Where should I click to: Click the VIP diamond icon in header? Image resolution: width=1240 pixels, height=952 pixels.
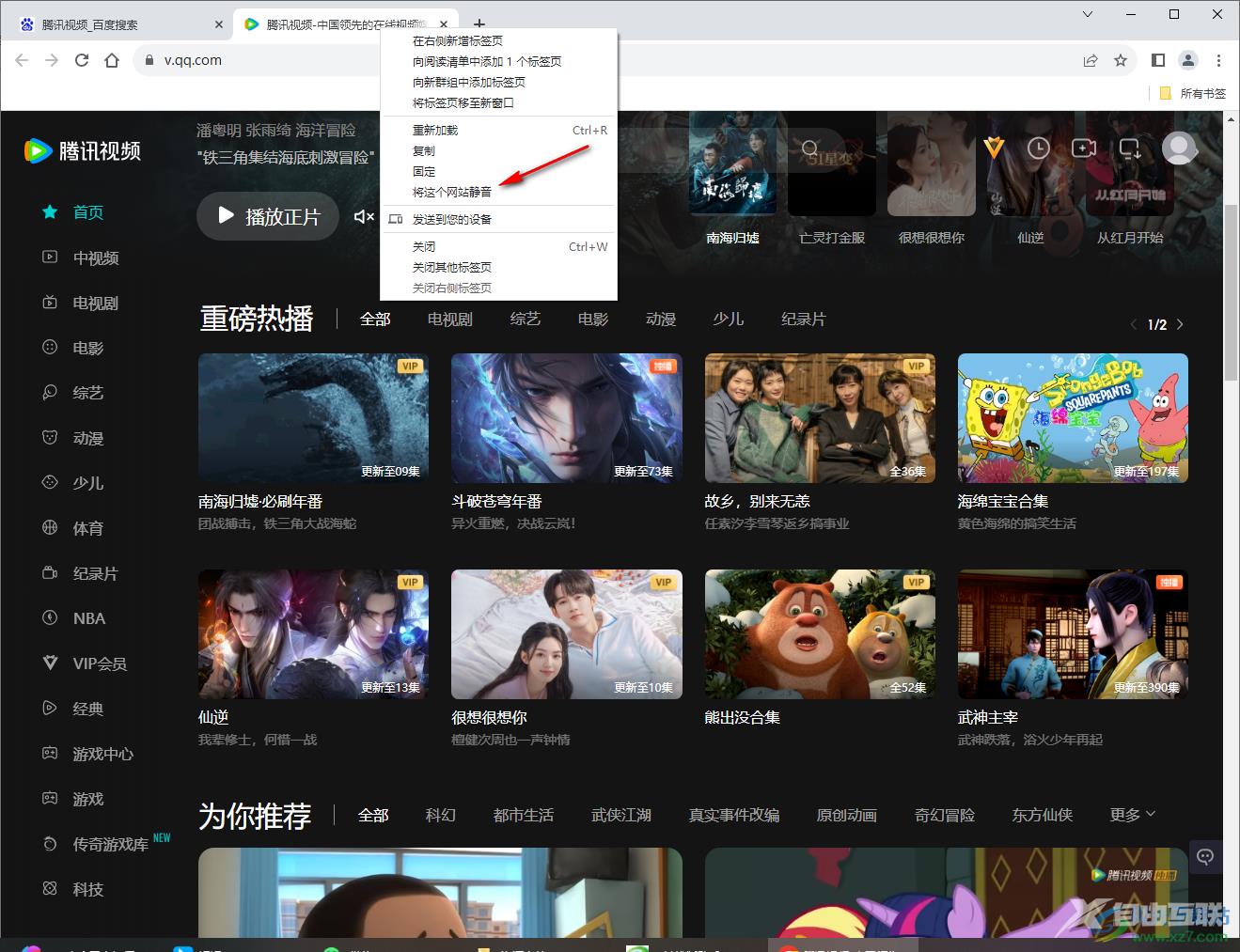[994, 148]
